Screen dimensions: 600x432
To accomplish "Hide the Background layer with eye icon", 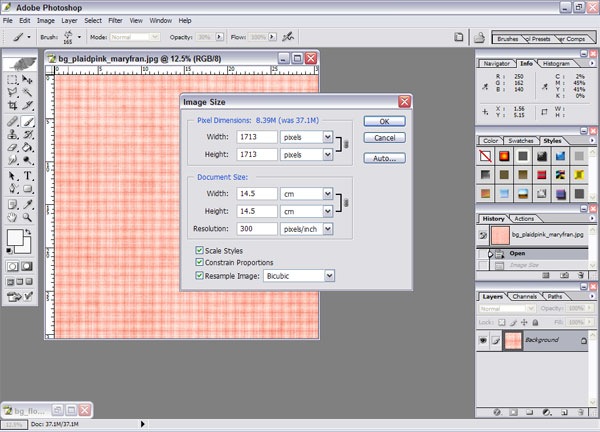I will [484, 340].
